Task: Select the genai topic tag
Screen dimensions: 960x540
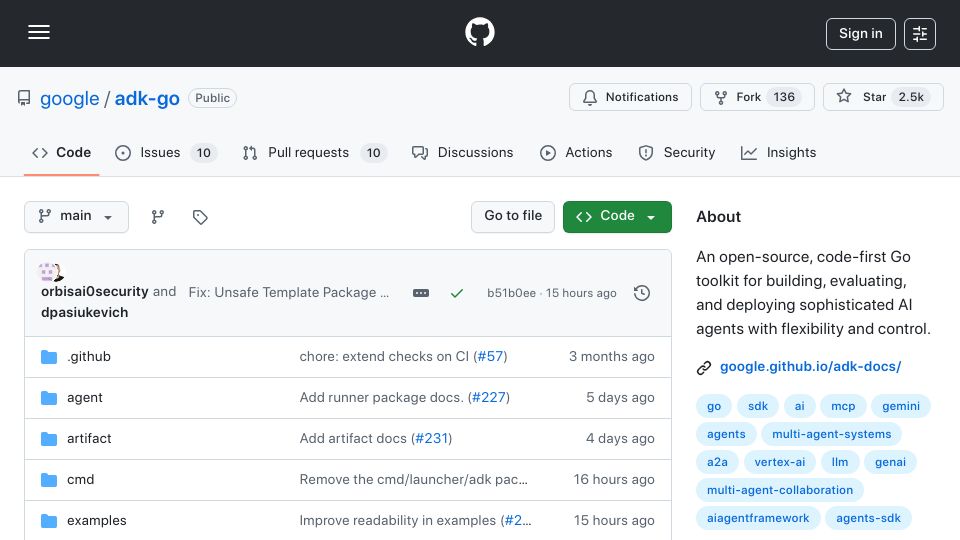Action: click(890, 462)
